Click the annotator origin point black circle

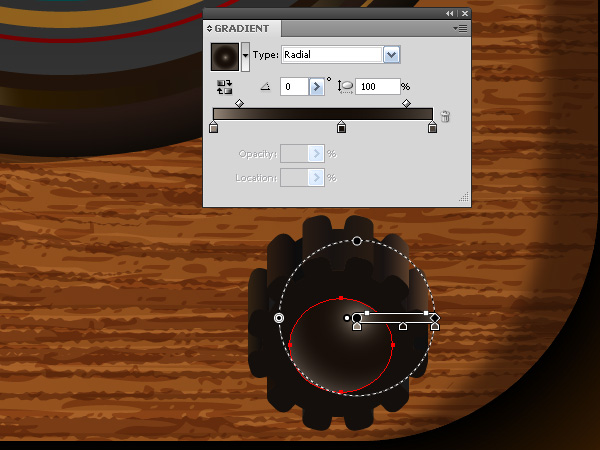click(x=357, y=318)
